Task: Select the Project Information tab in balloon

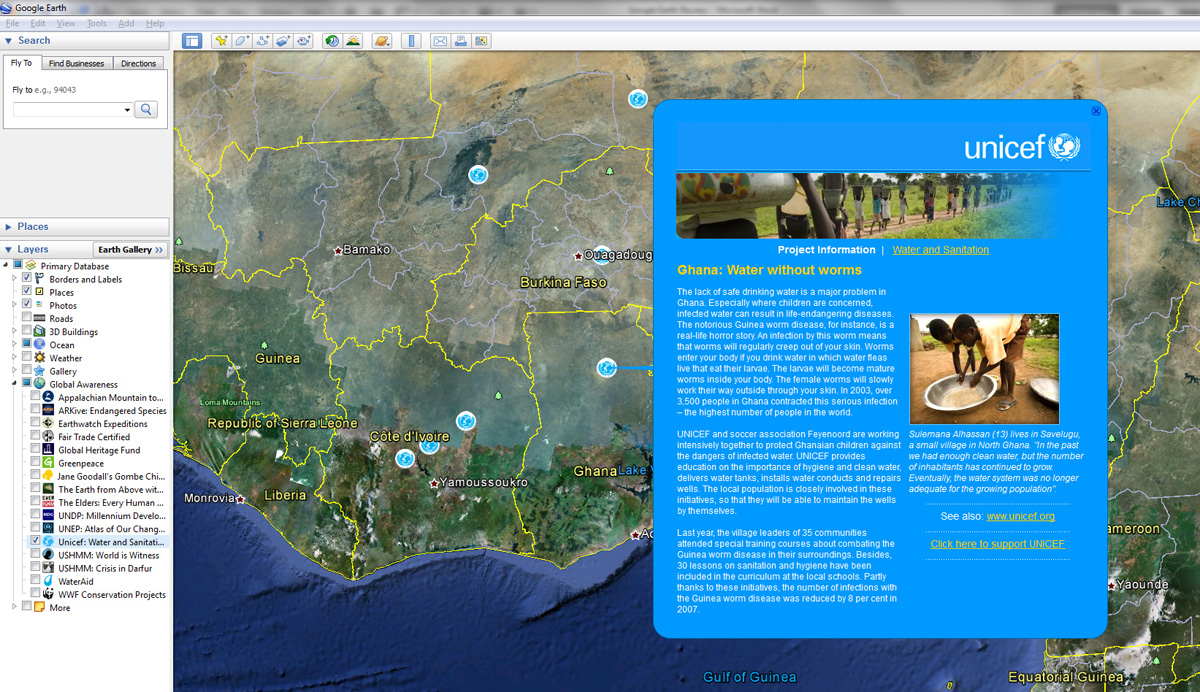Action: coord(826,250)
